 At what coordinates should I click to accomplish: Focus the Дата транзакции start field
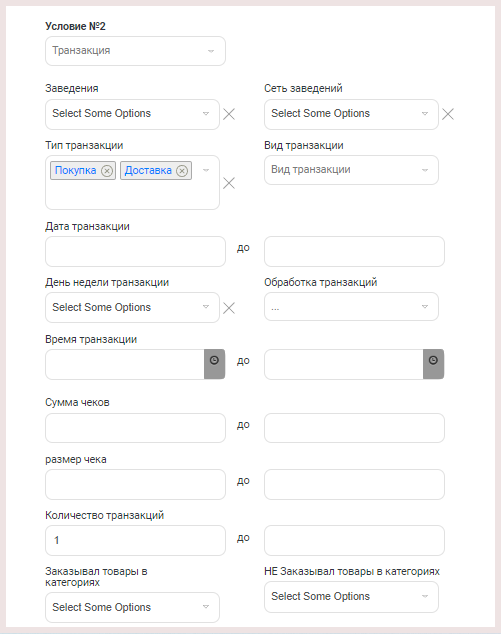(x=135, y=251)
